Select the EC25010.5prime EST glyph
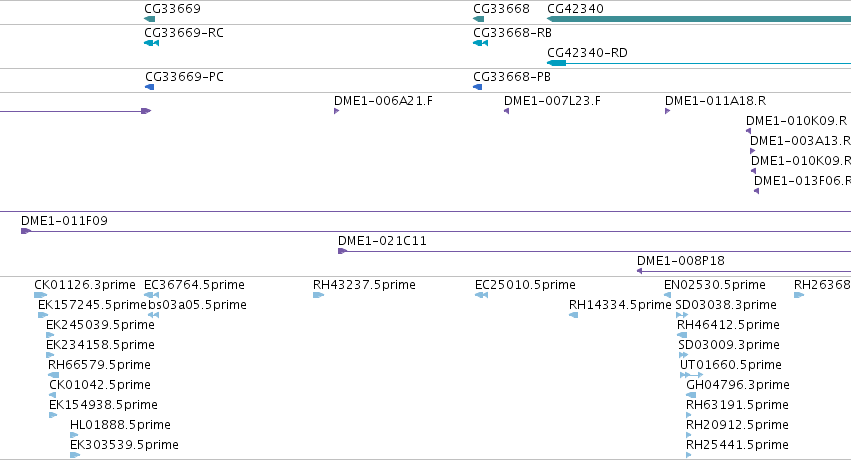The image size is (851, 460). coord(481,295)
